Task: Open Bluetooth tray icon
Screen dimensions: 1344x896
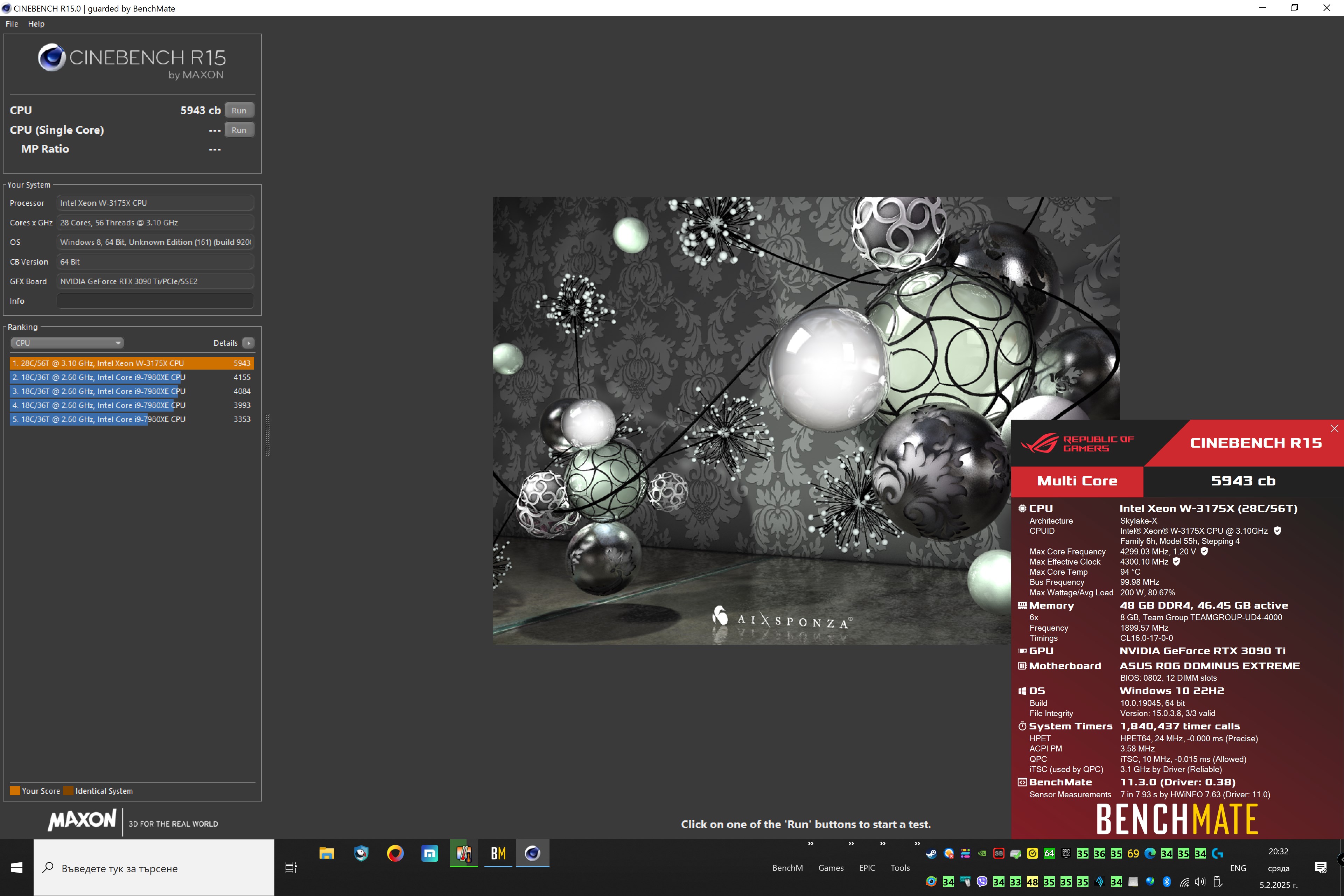Action: (x=1167, y=881)
